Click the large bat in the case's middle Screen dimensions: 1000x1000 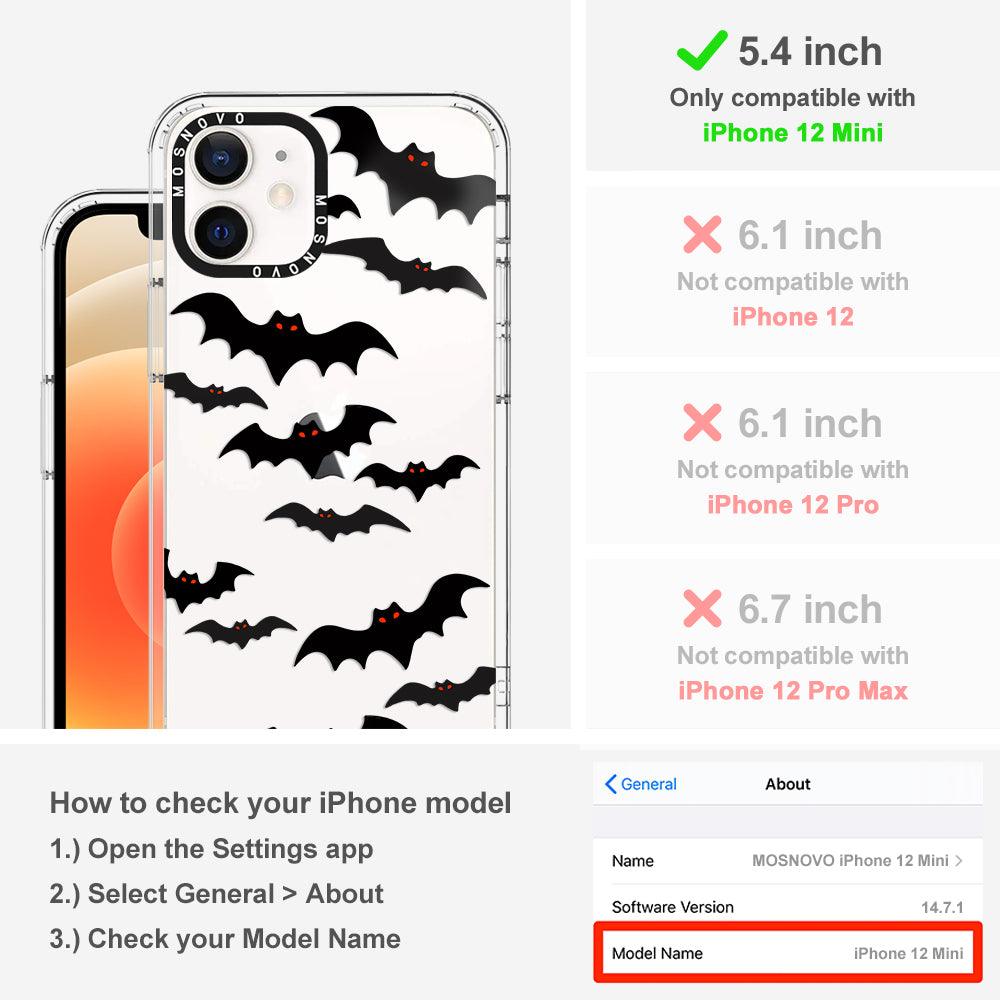(x=283, y=336)
